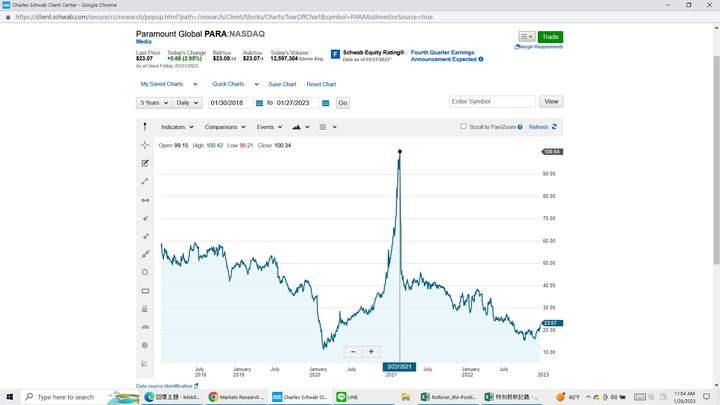
Task: Click the Schwab Equity Rating F badge
Action: [335, 55]
